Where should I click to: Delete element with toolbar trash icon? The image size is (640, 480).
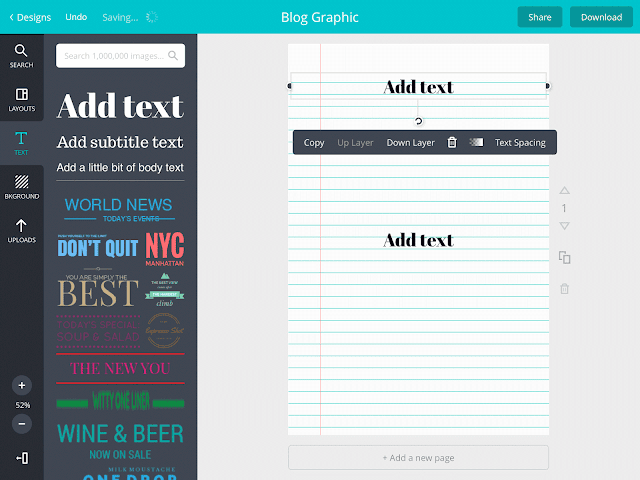click(452, 142)
